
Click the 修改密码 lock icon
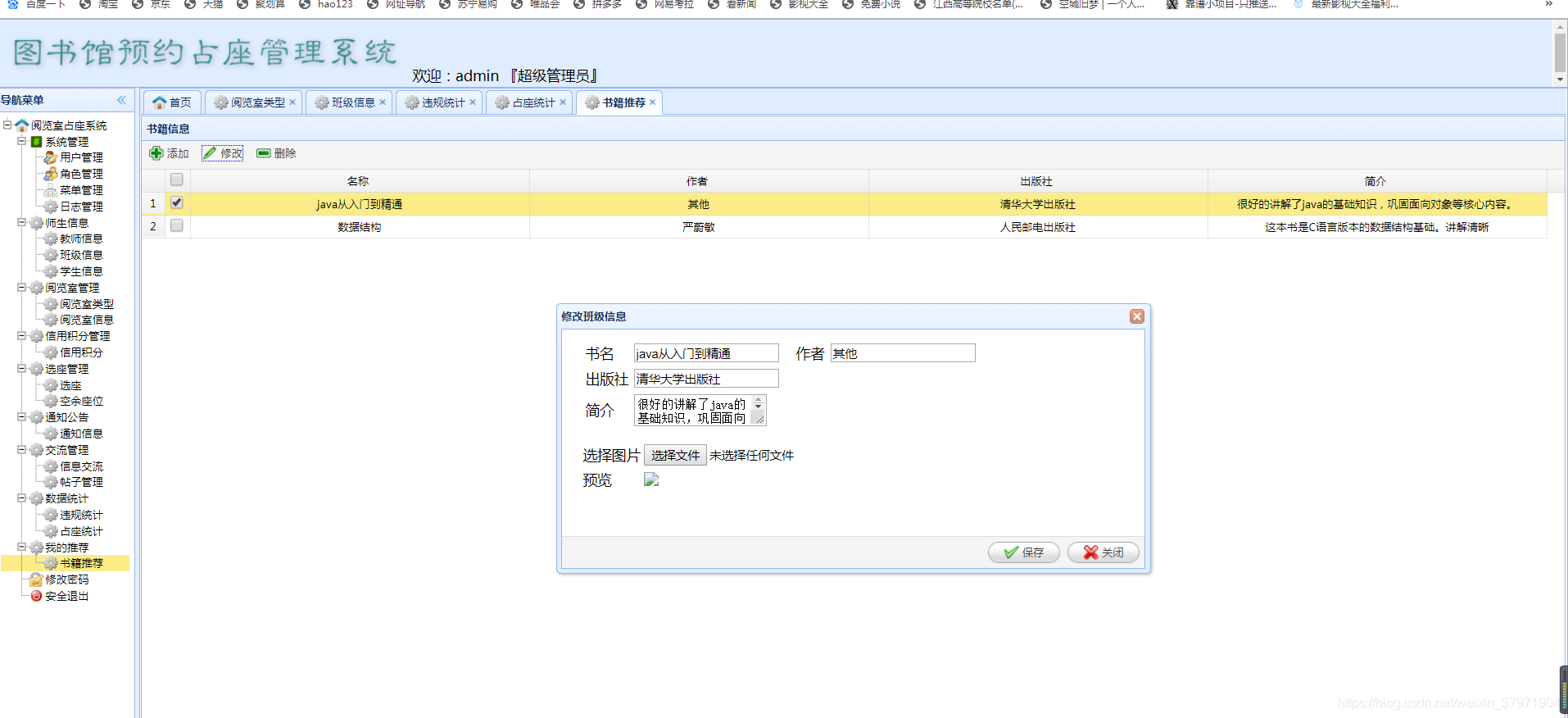pyautogui.click(x=36, y=579)
